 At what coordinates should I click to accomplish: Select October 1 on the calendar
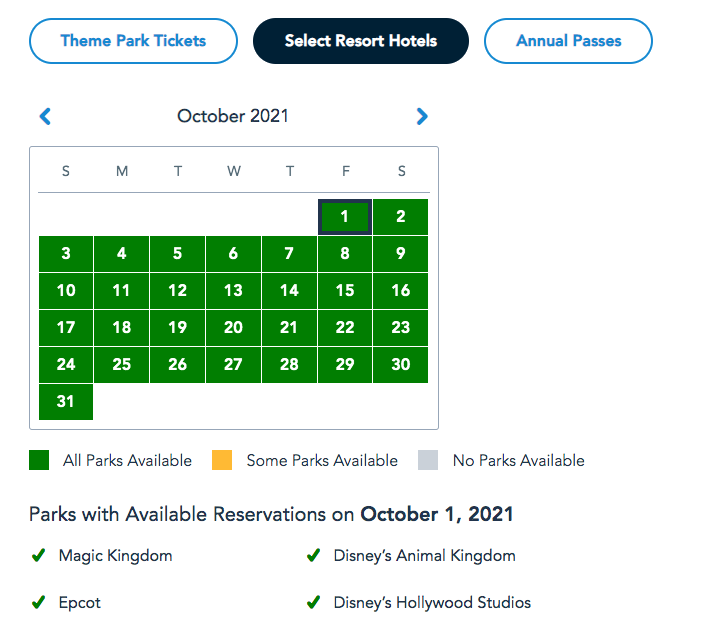pyautogui.click(x=345, y=216)
